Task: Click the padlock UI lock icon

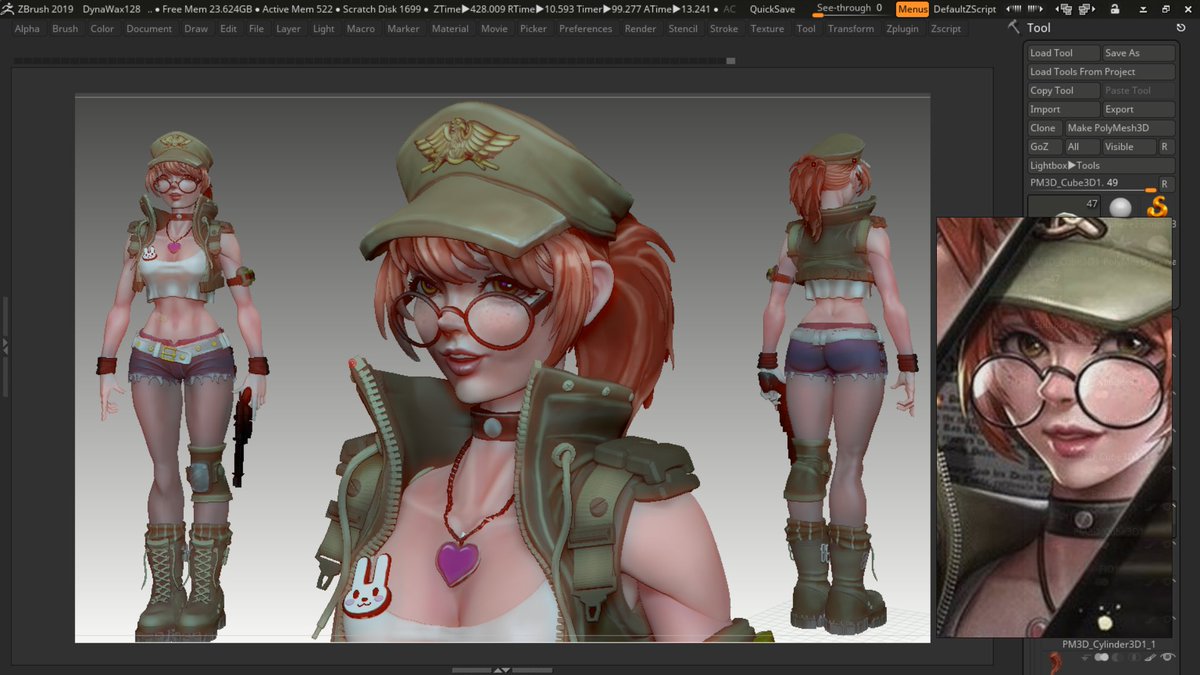Action: pos(1115,9)
